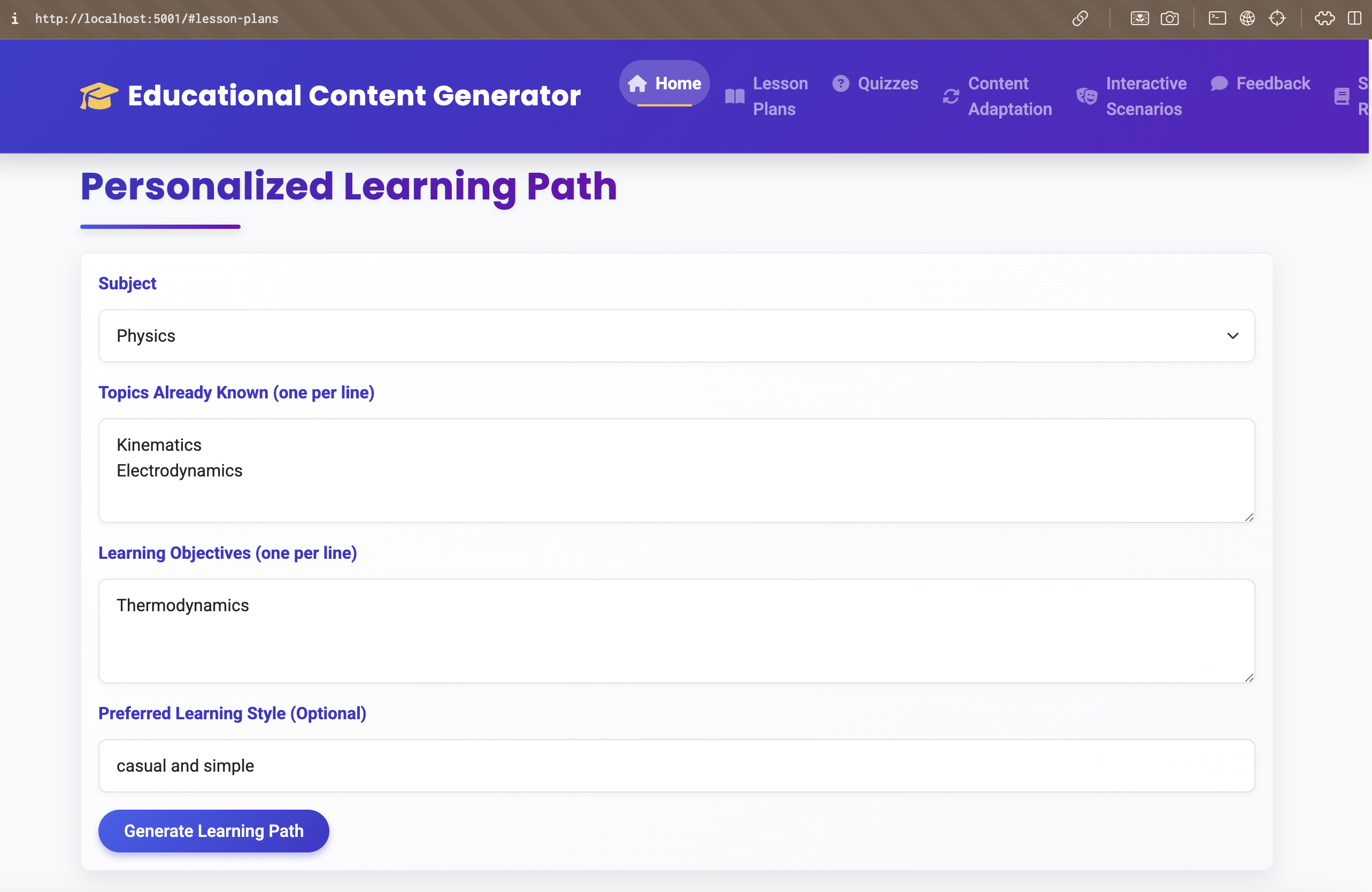Click the image capture flower icon
Screen dimensions: 1372x892
[1139, 19]
